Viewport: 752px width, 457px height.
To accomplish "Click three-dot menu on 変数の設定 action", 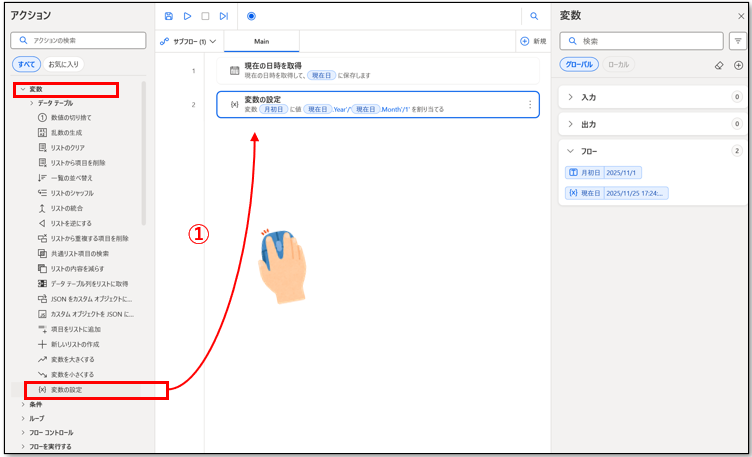I will [530, 104].
